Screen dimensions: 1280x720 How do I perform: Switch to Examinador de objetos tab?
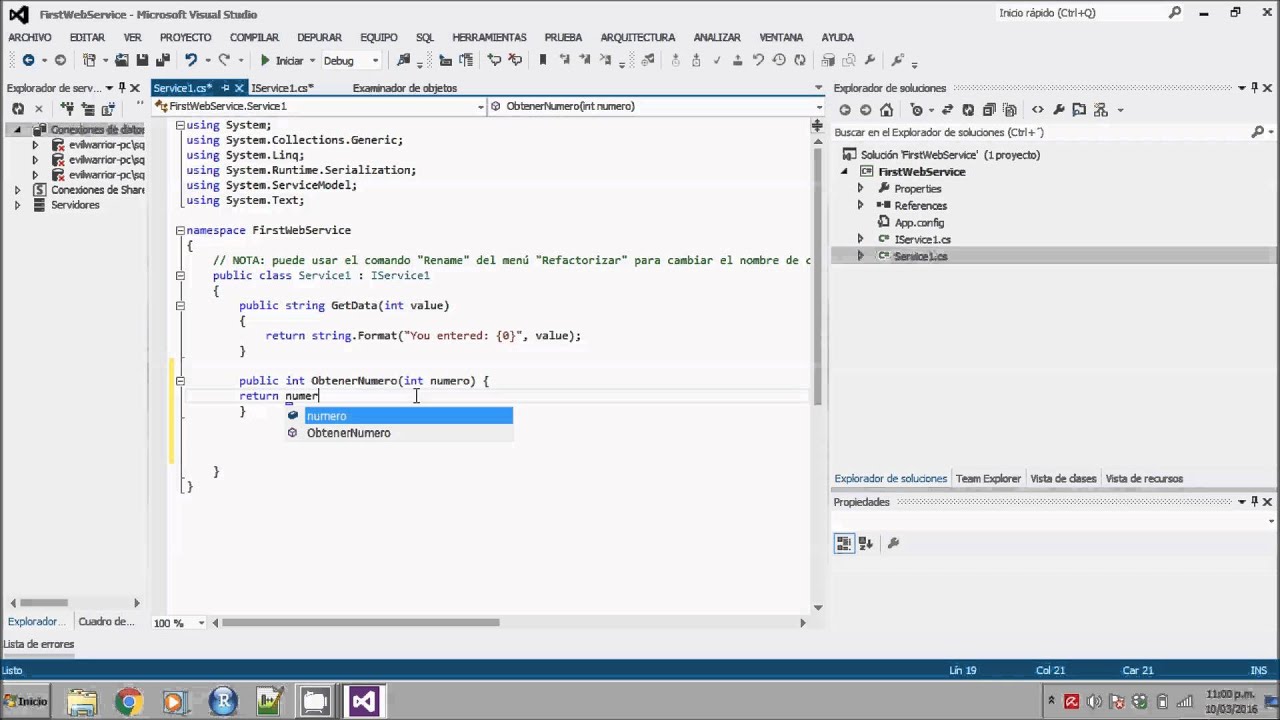(x=404, y=88)
